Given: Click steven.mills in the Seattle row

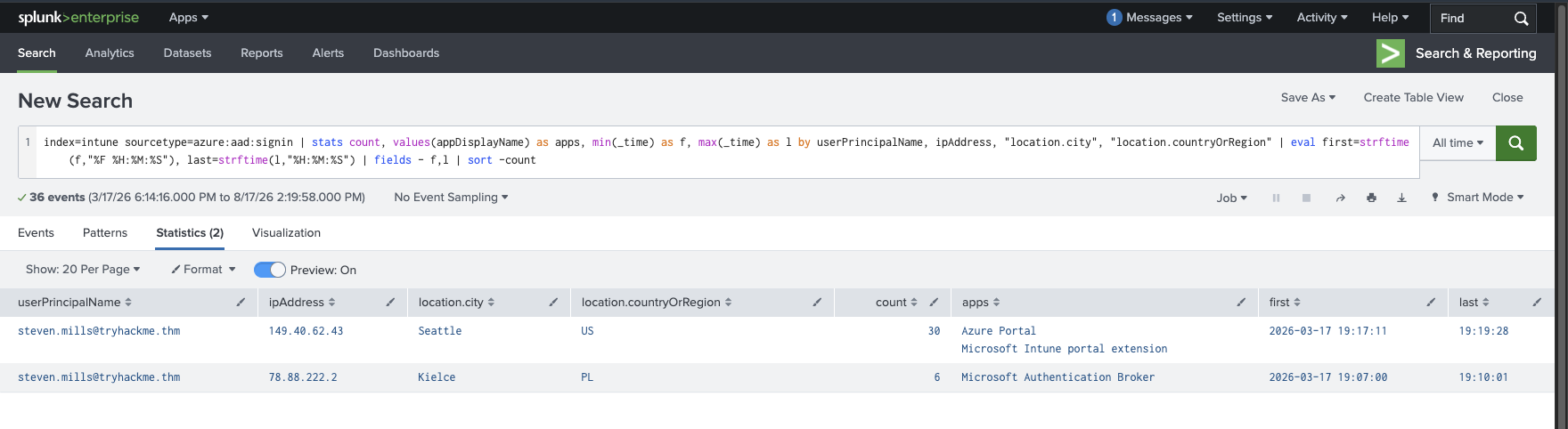Looking at the screenshot, I should tap(99, 331).
